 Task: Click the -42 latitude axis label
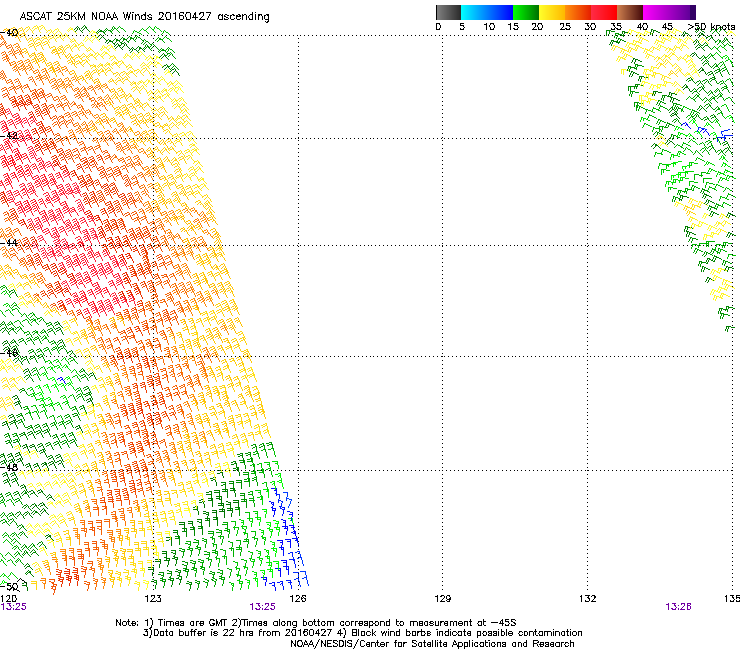9,136
